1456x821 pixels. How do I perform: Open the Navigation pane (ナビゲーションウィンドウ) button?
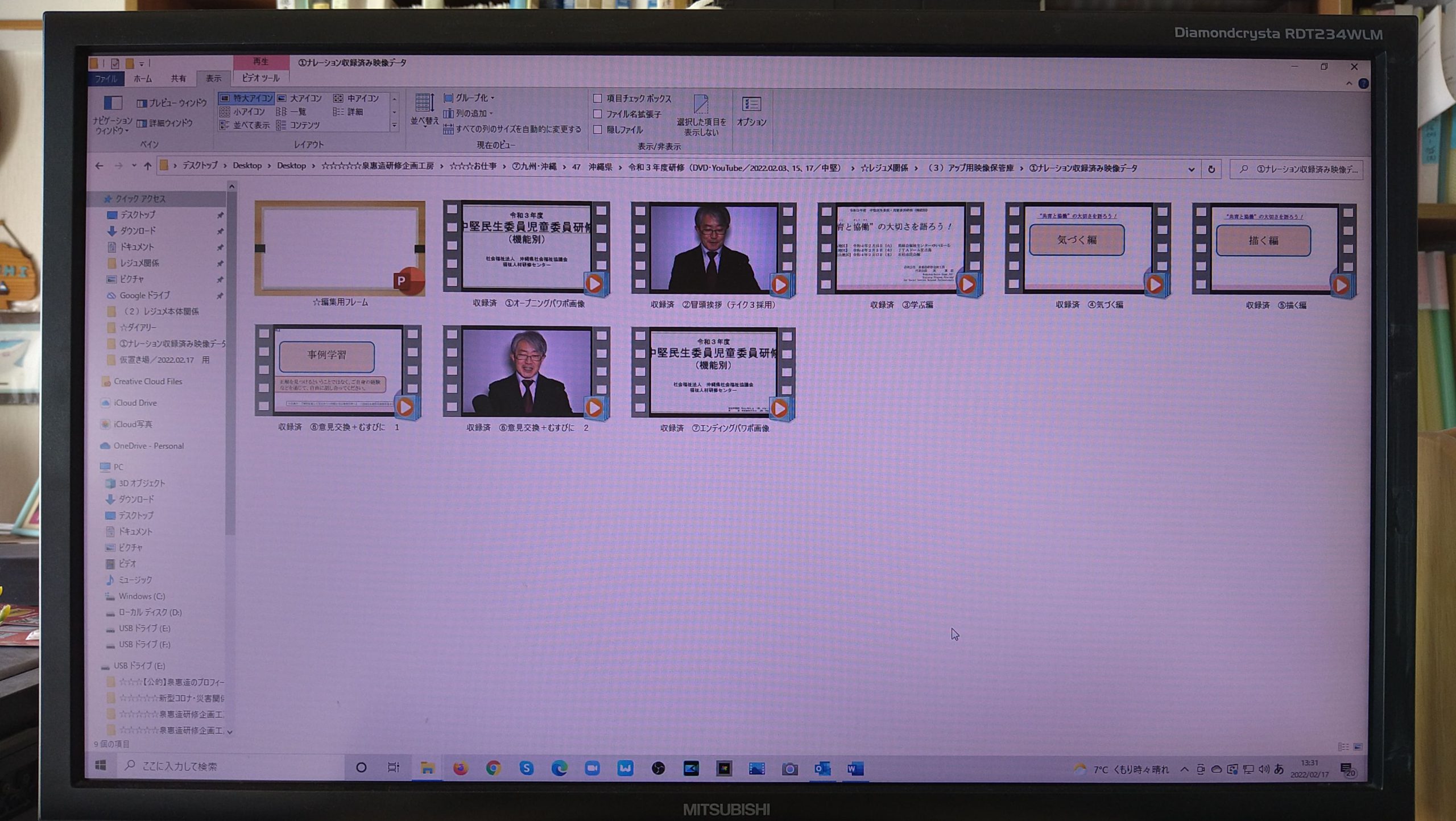(x=113, y=114)
